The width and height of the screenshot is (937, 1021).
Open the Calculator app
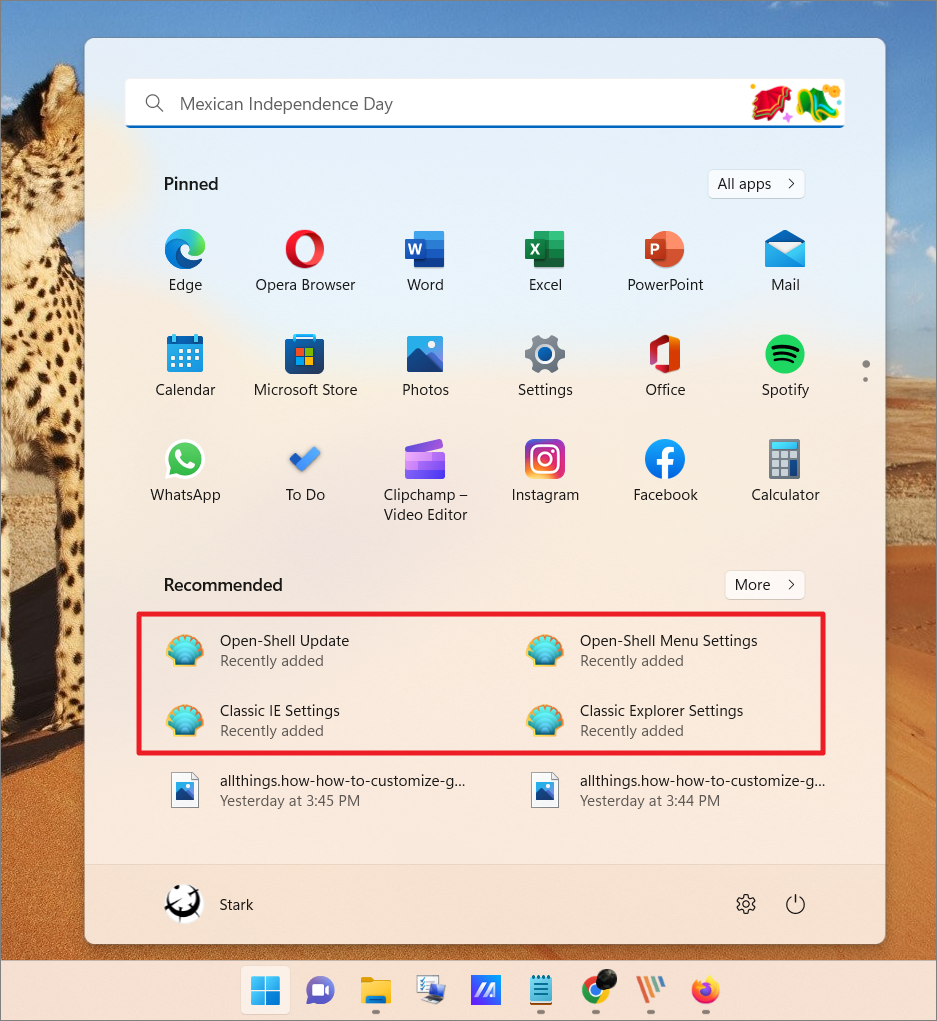click(x=785, y=471)
